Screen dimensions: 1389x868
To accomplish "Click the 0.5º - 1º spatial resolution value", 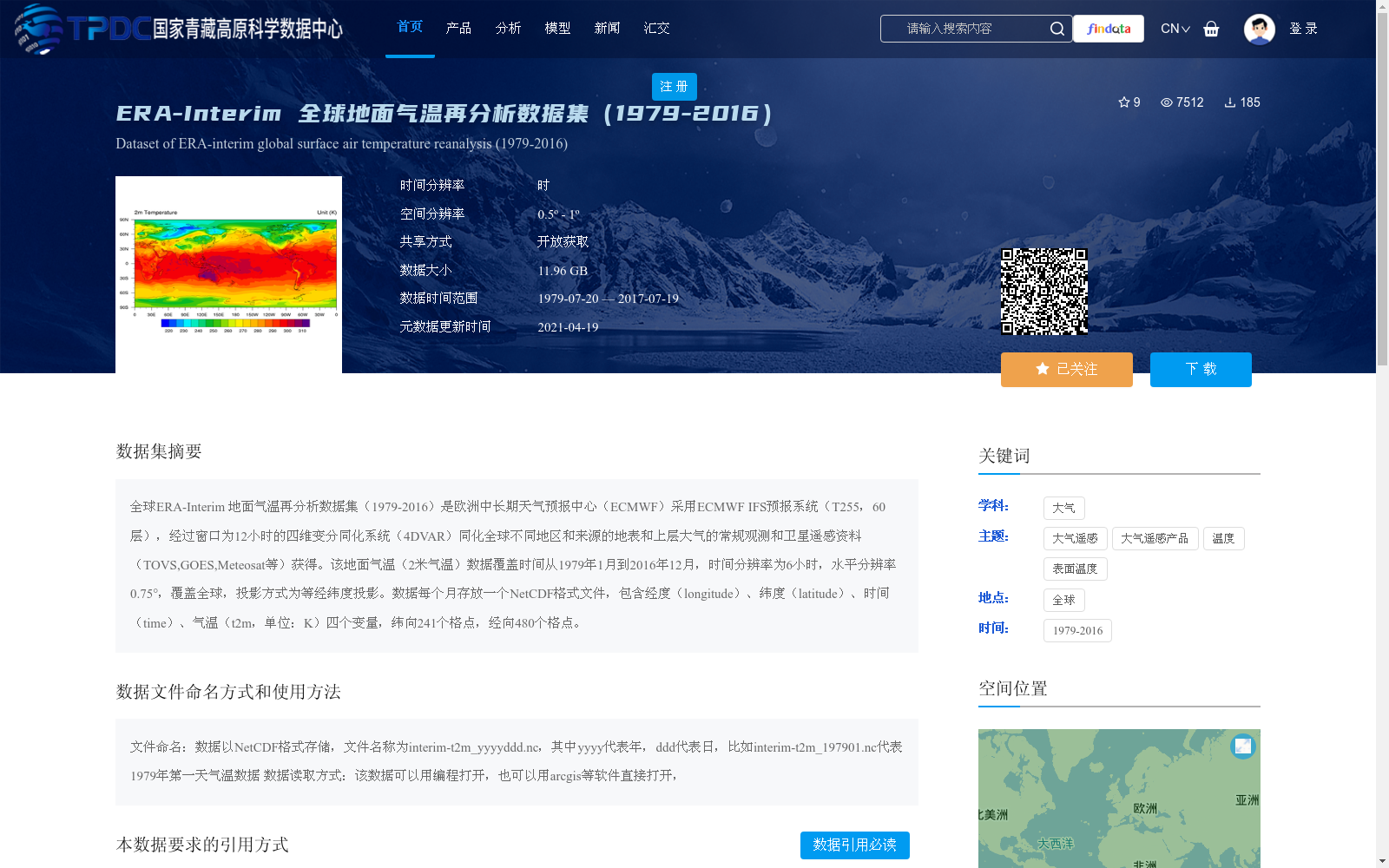I will [558, 214].
